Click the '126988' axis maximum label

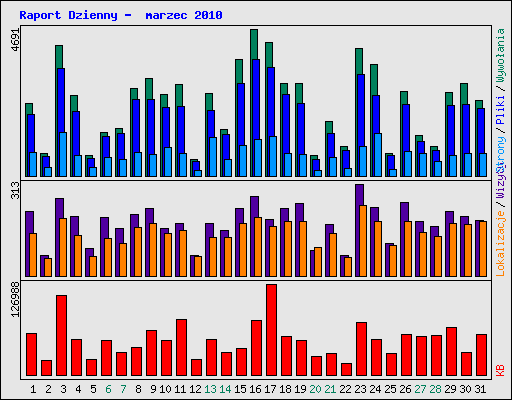point(16,300)
